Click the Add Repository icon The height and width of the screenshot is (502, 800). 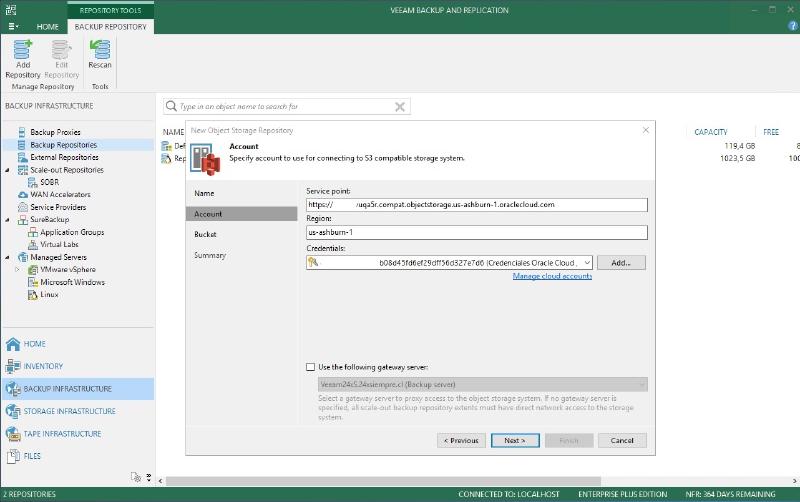tap(22, 50)
